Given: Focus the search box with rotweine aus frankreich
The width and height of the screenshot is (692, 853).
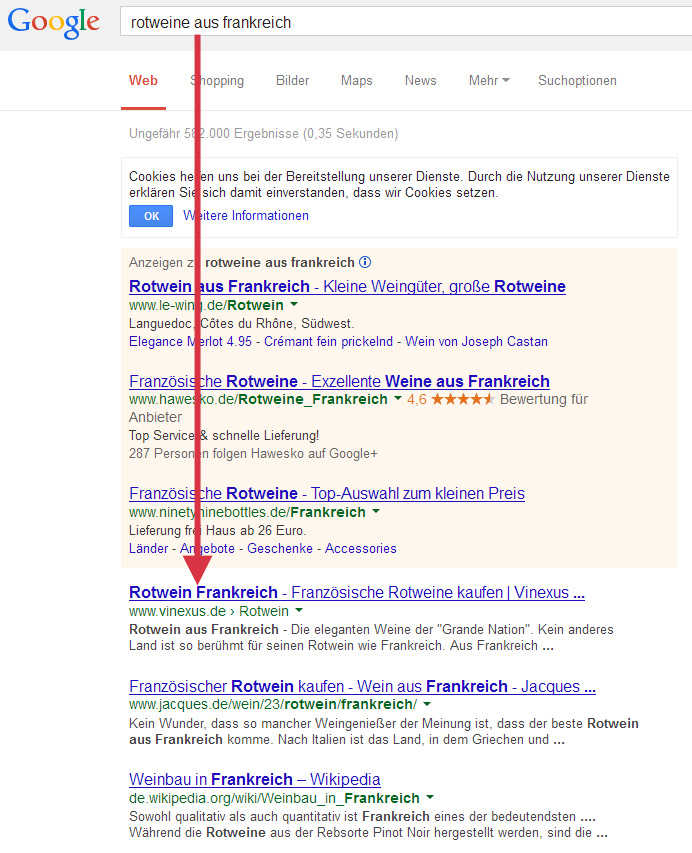Looking at the screenshot, I should [x=405, y=22].
